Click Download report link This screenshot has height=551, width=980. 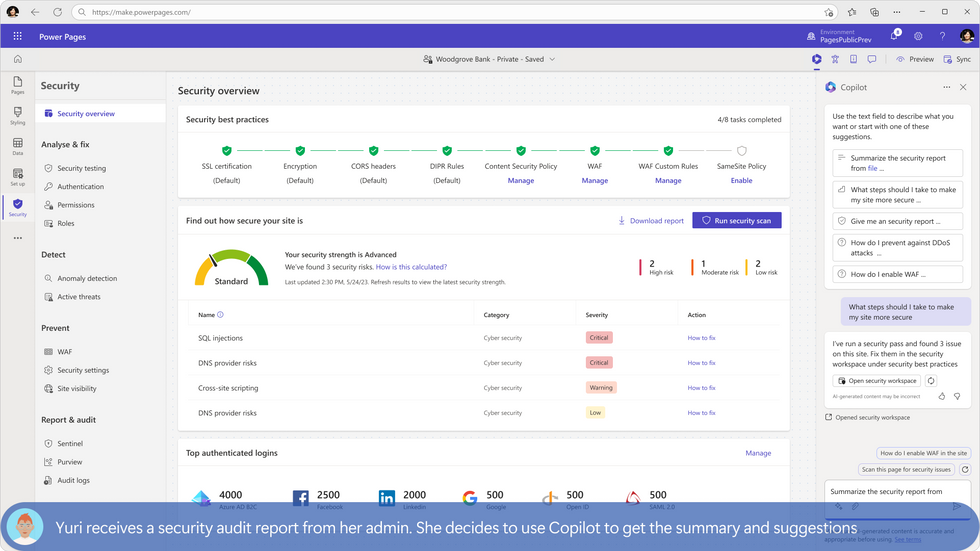651,221
